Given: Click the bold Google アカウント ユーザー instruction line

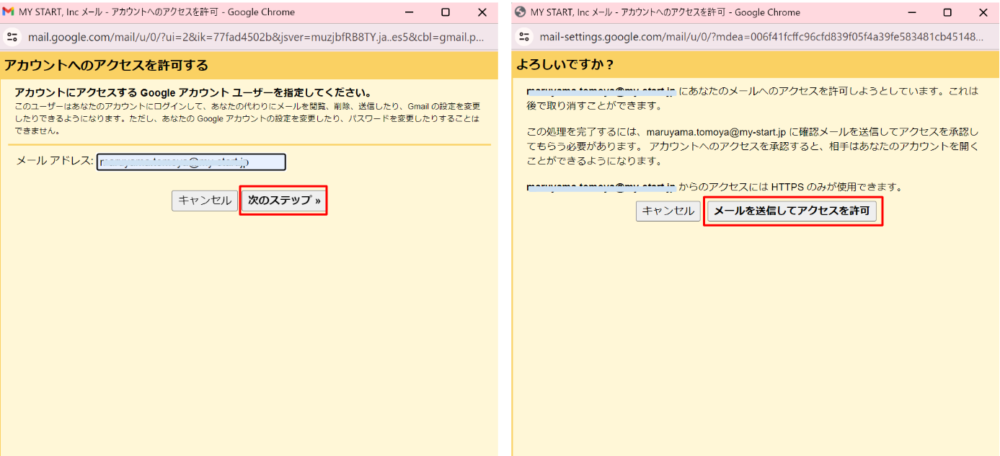Looking at the screenshot, I should click(193, 92).
